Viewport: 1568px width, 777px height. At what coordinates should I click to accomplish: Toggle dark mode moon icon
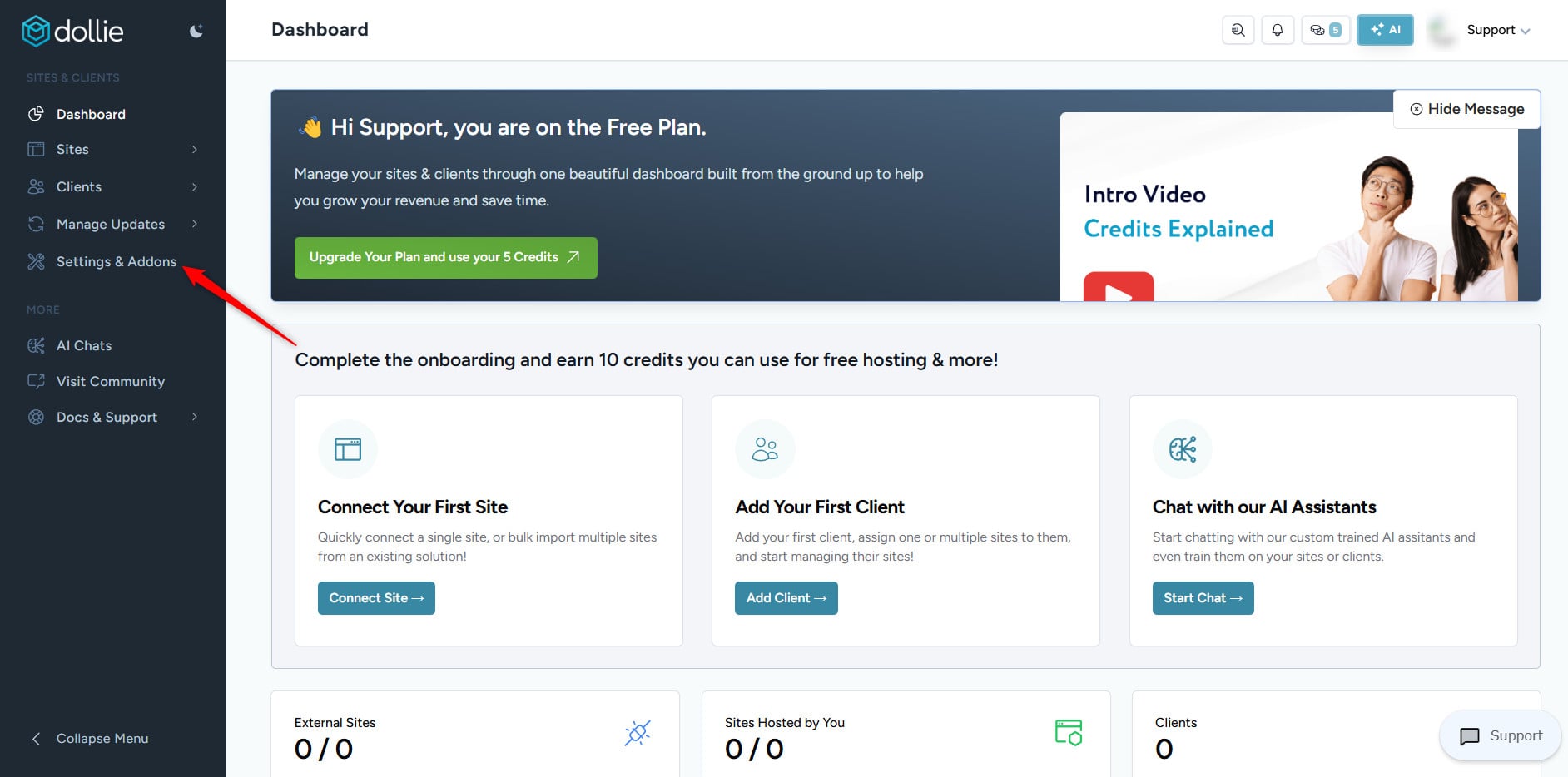click(196, 32)
